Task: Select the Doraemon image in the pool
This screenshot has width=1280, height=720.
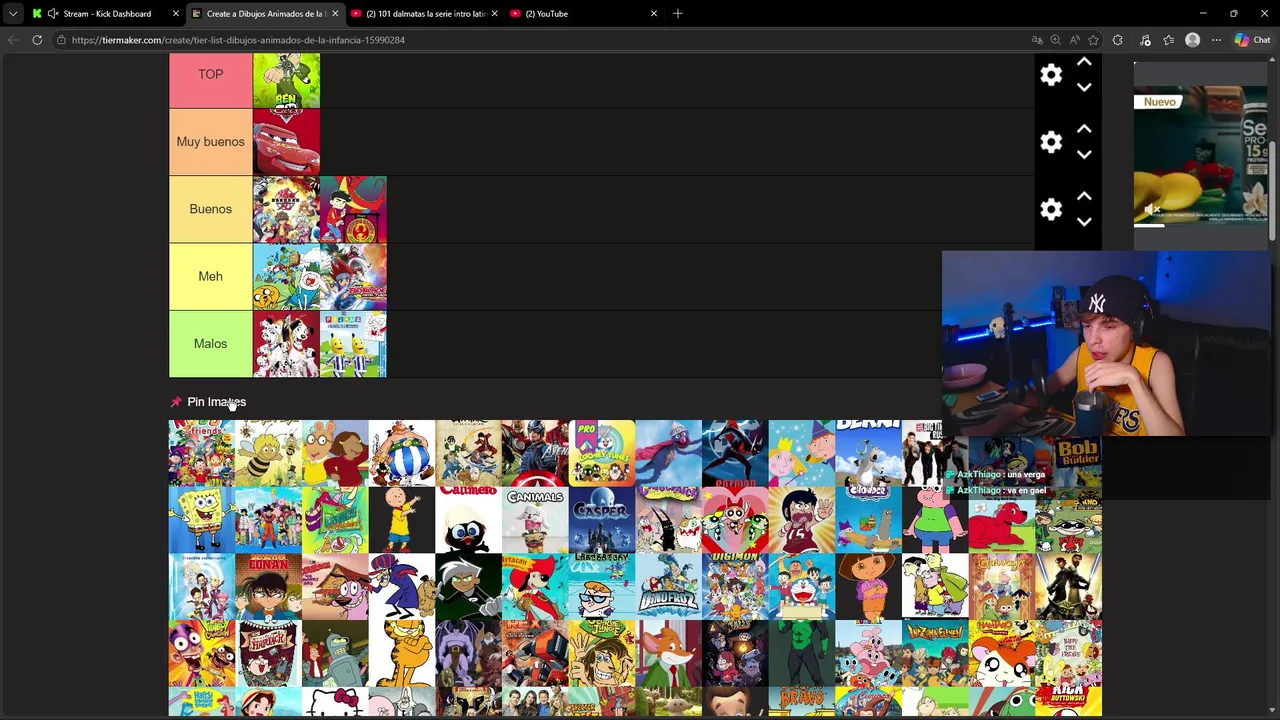Action: click(x=801, y=586)
